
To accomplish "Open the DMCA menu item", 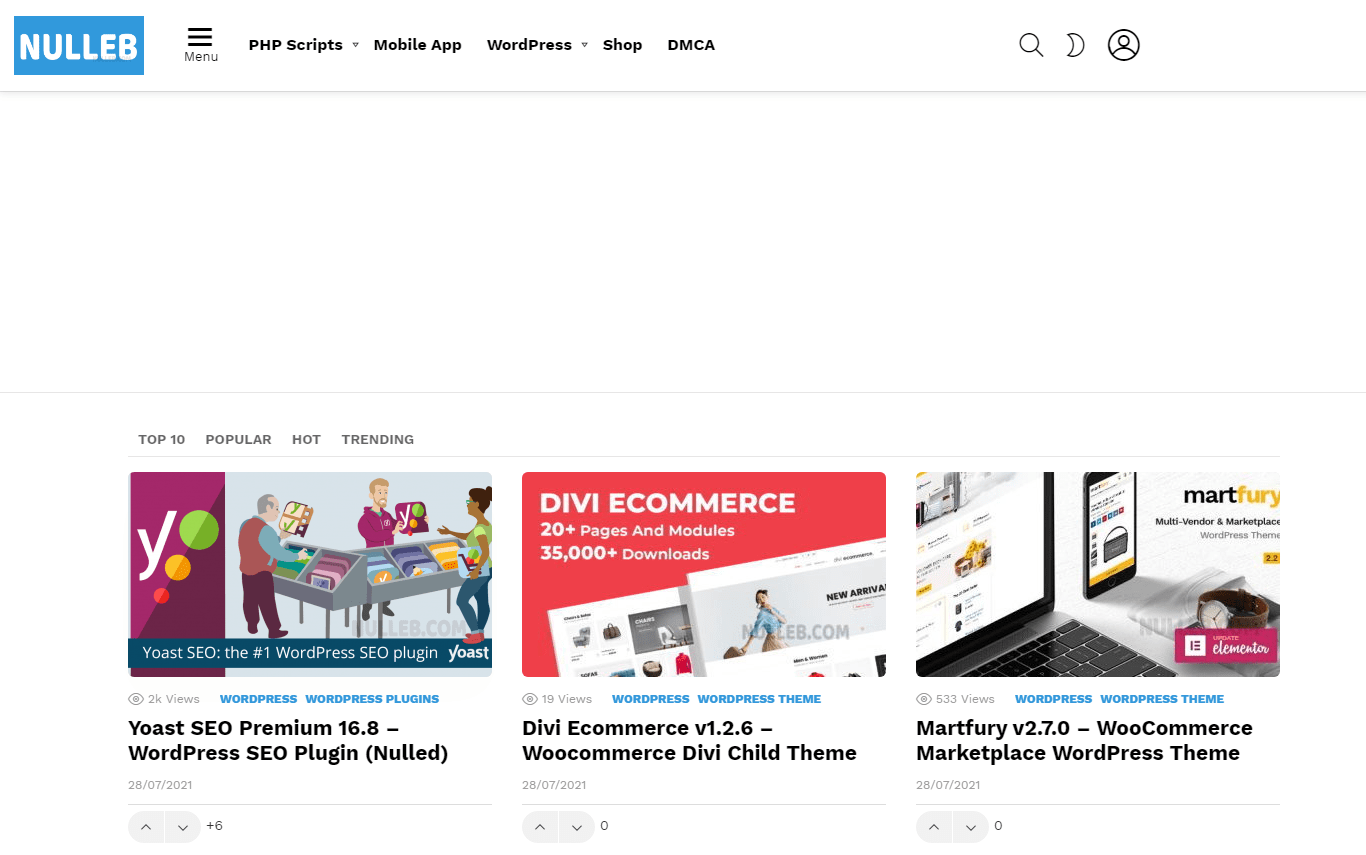I will (x=691, y=44).
